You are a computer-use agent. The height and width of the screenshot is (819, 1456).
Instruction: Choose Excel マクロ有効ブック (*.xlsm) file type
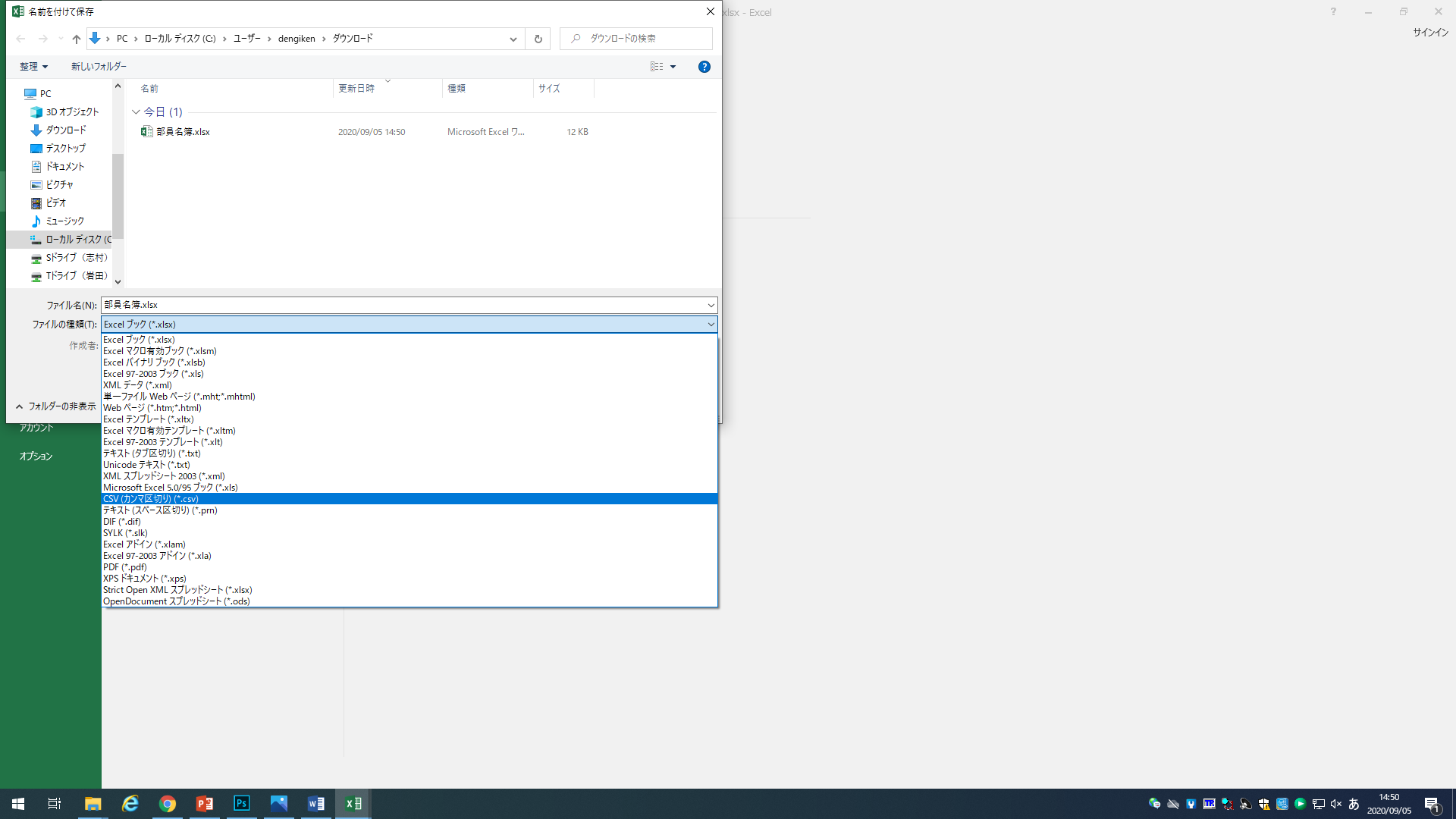click(409, 351)
